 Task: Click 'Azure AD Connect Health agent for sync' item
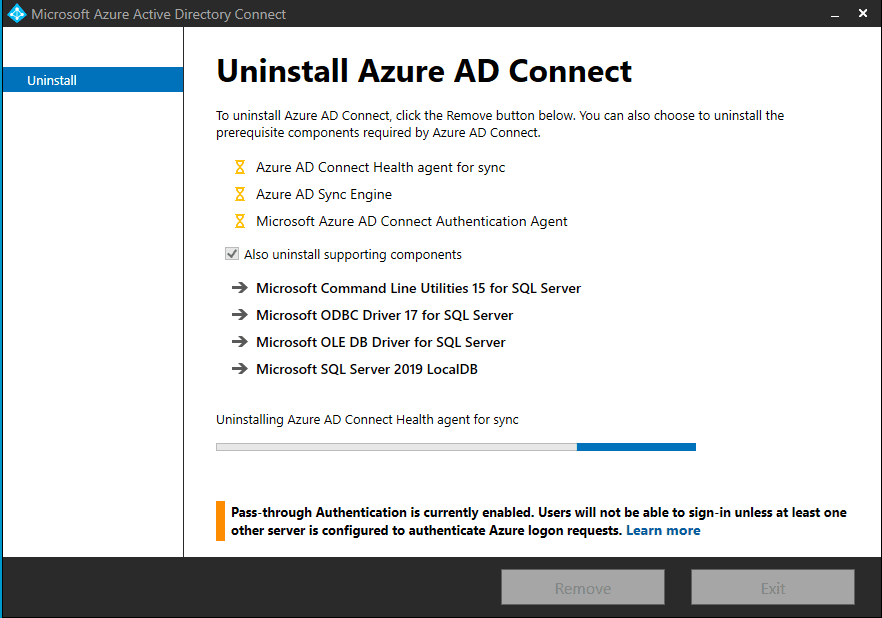380,168
